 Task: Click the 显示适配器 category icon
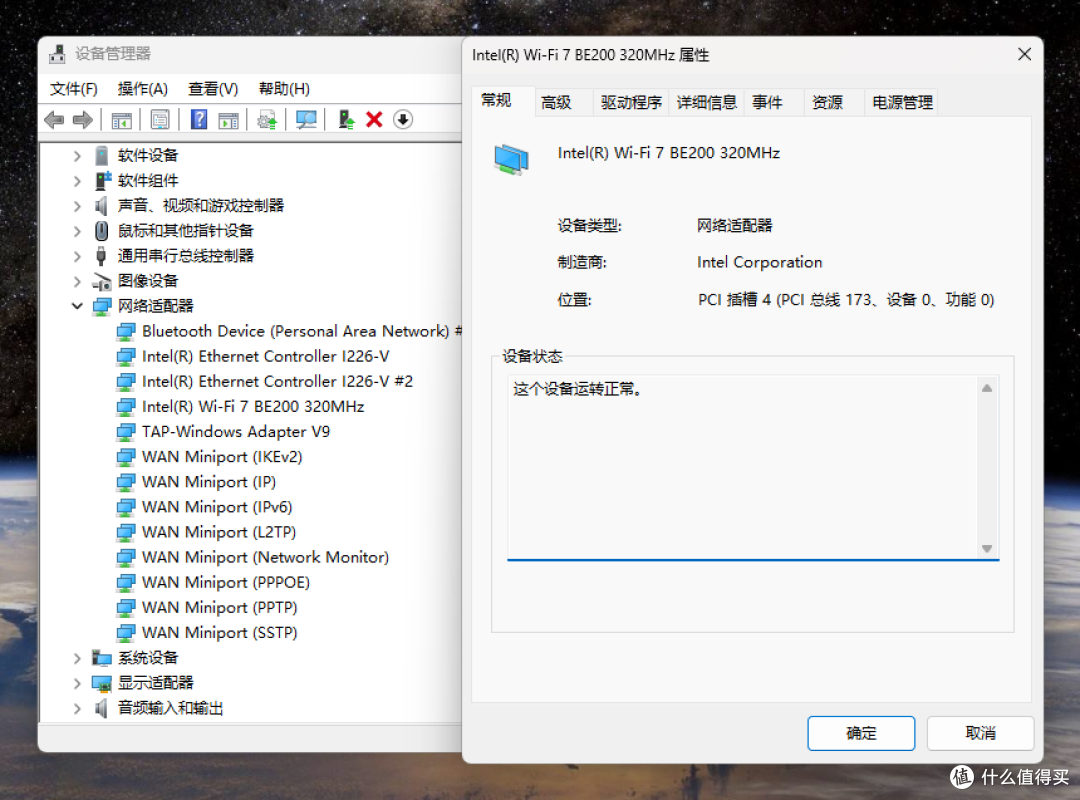[102, 684]
